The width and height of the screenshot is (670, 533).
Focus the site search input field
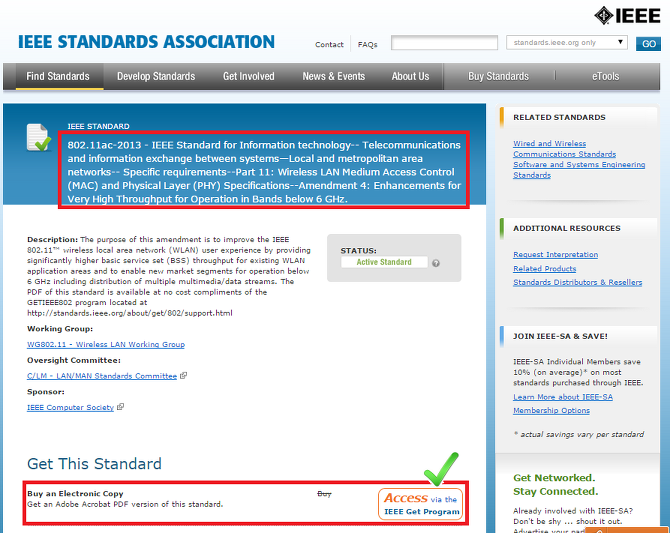click(x=444, y=43)
